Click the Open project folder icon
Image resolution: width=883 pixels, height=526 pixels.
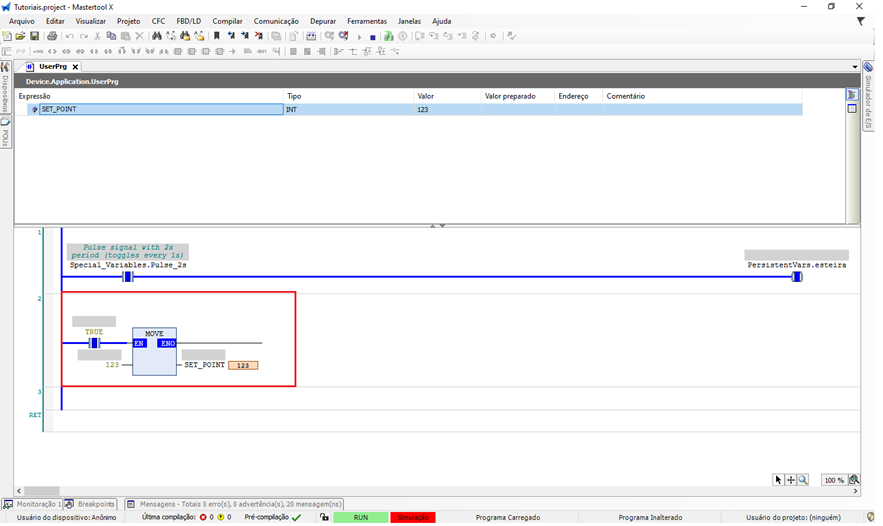(20, 36)
